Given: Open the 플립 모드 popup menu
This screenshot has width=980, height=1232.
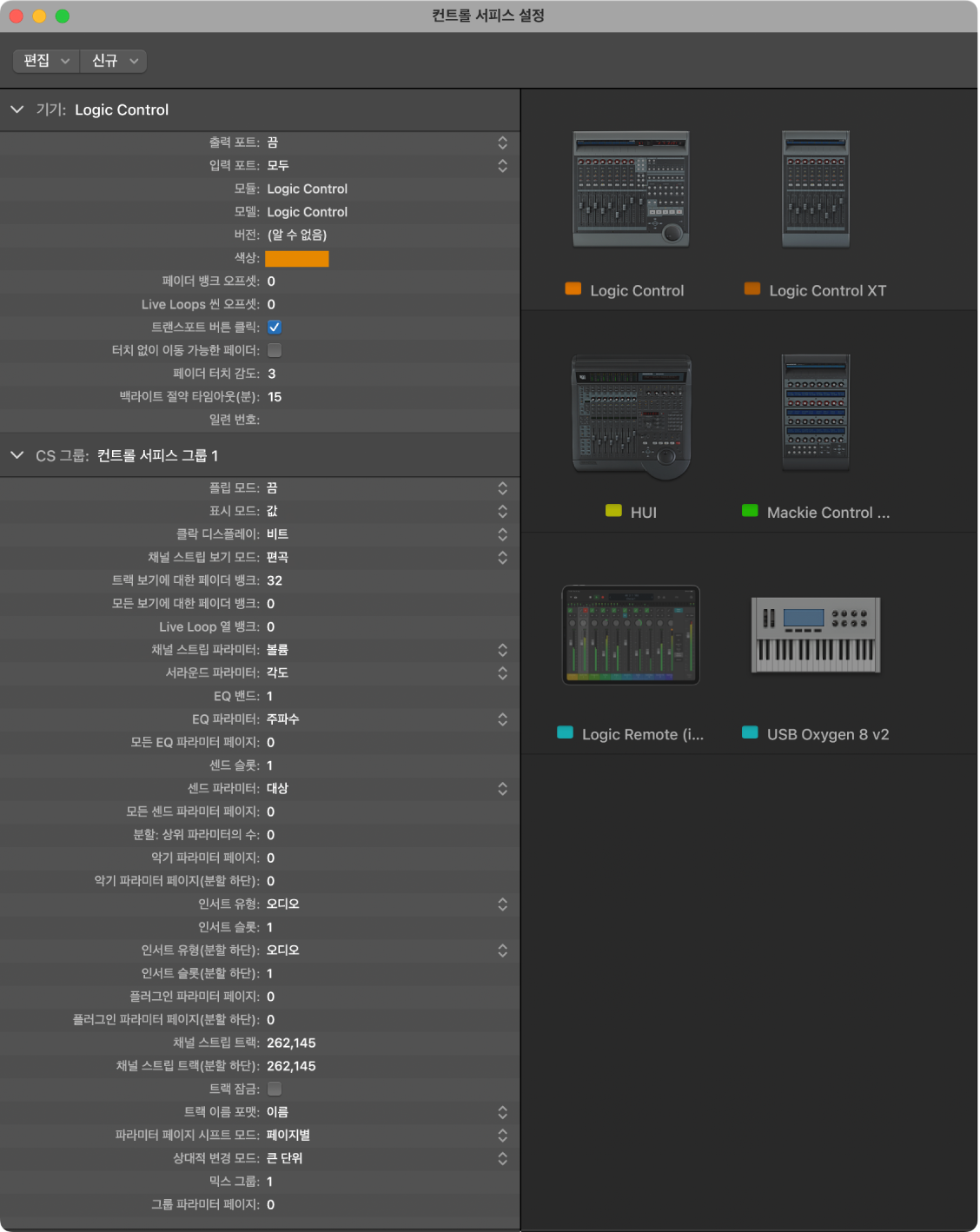Looking at the screenshot, I should pos(502,488).
